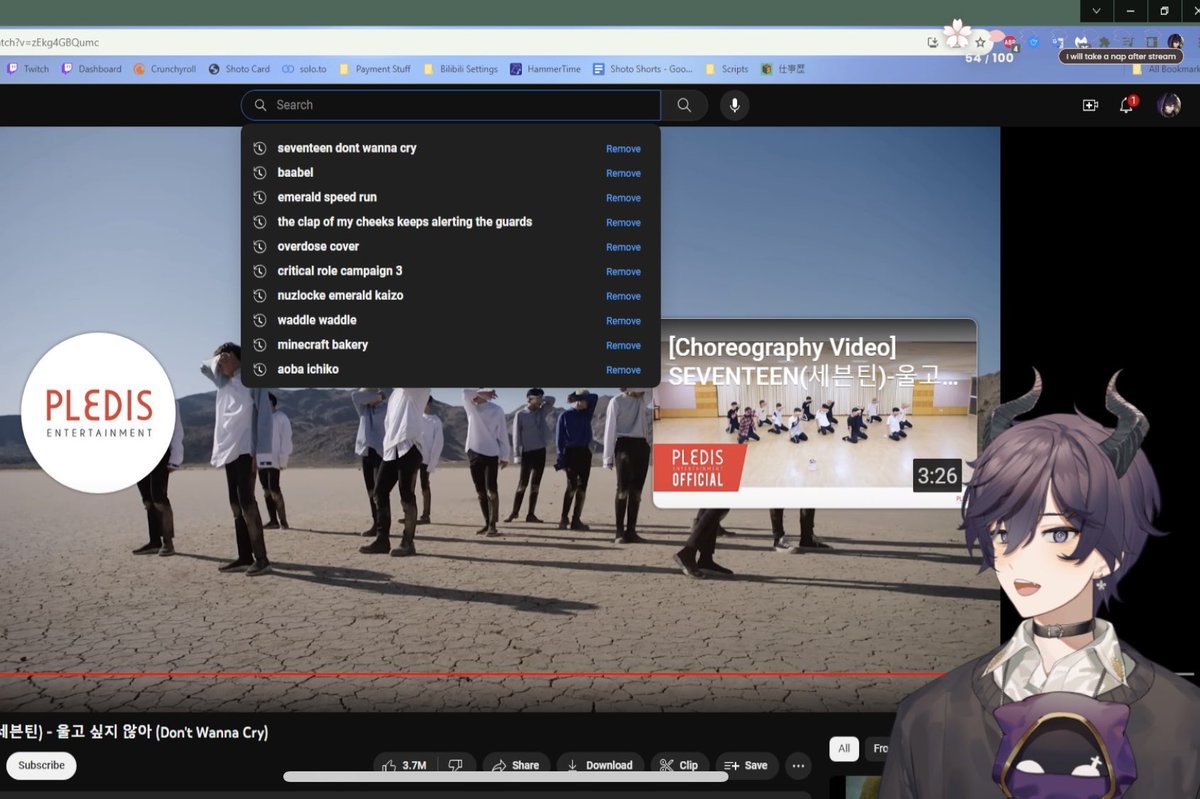Image resolution: width=1200 pixels, height=799 pixels.
Task: Click the Pledis Entertainment channel logo
Action: (98, 413)
